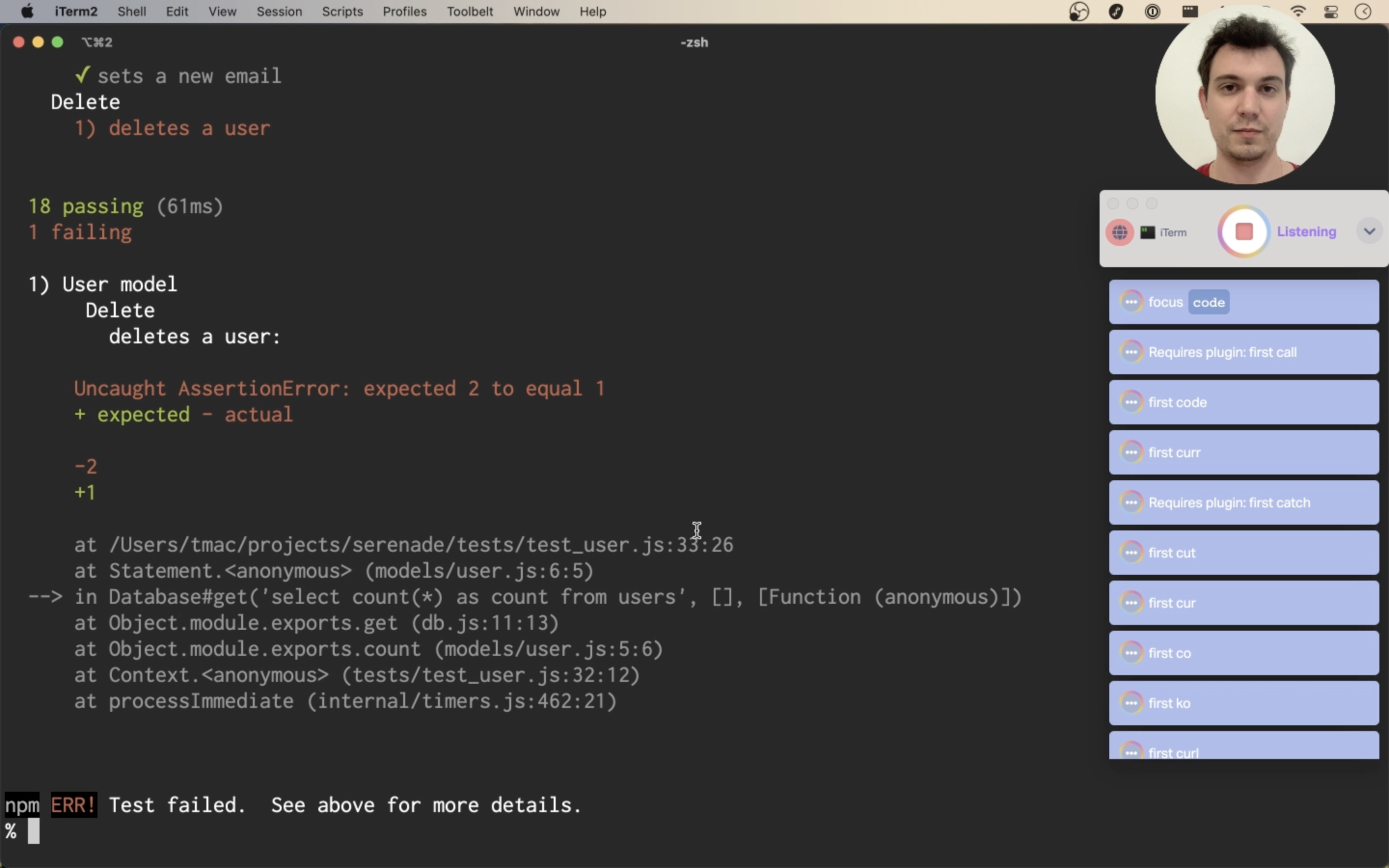Toggle the 'Listening' status label

point(1307,232)
